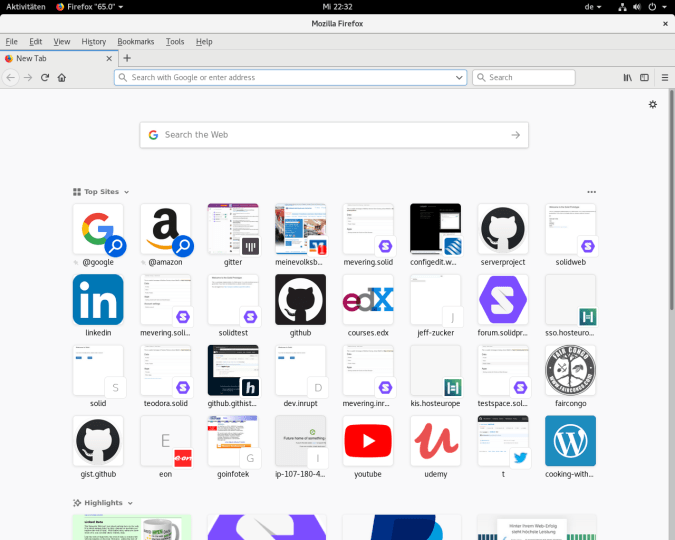Image resolution: width=675 pixels, height=540 pixels.
Task: Open the Edit menu
Action: pyautogui.click(x=36, y=41)
